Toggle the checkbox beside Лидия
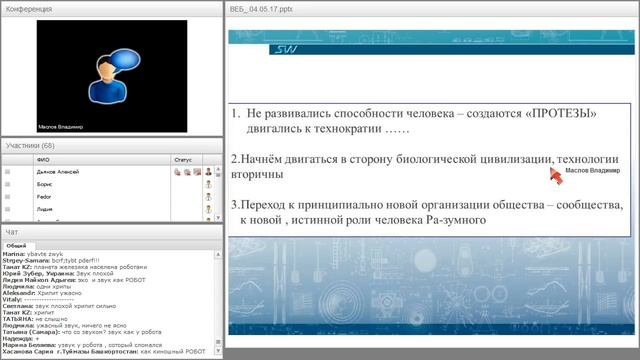 point(7,209)
